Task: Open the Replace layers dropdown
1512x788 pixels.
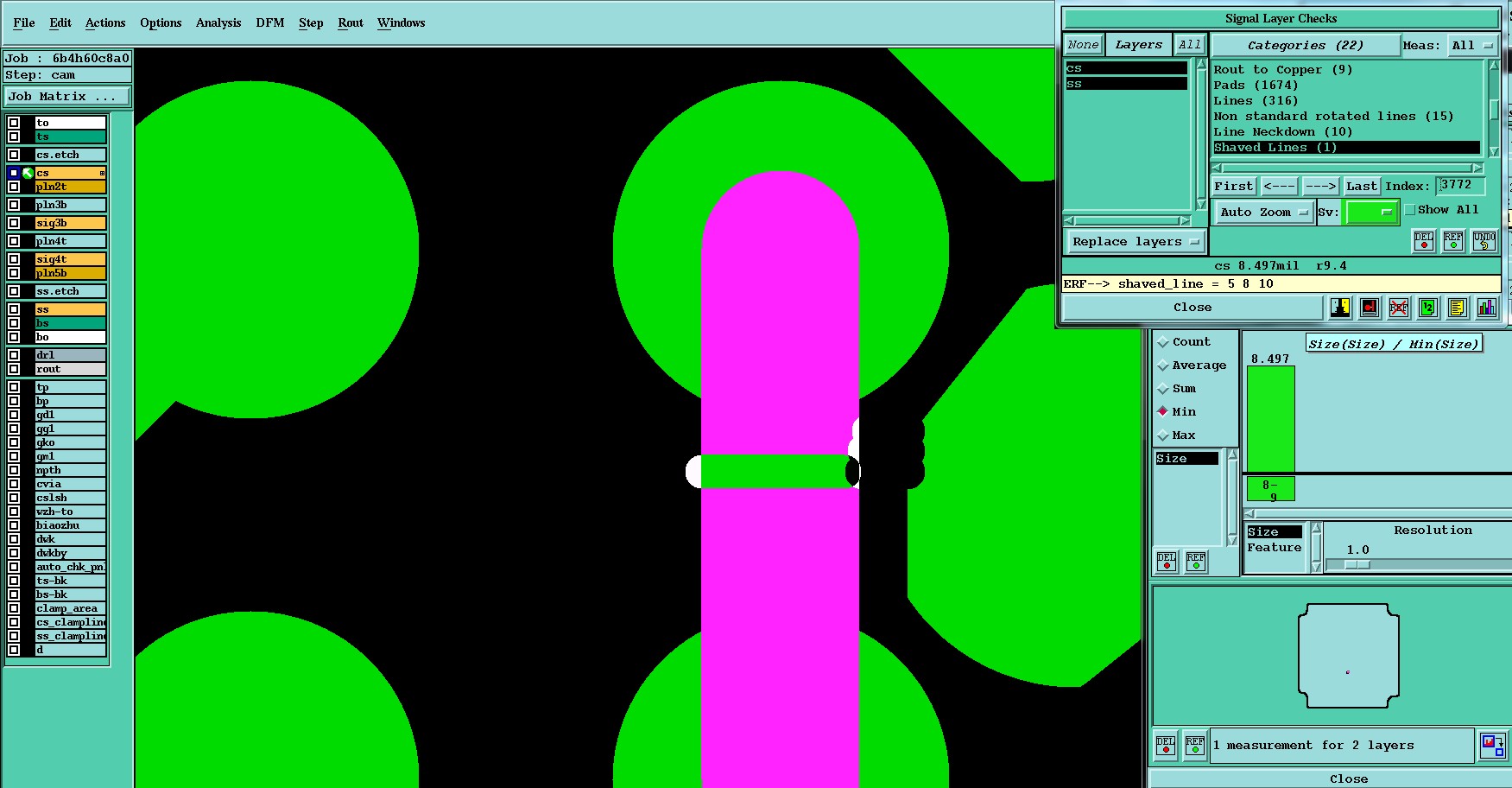Action: point(1136,242)
